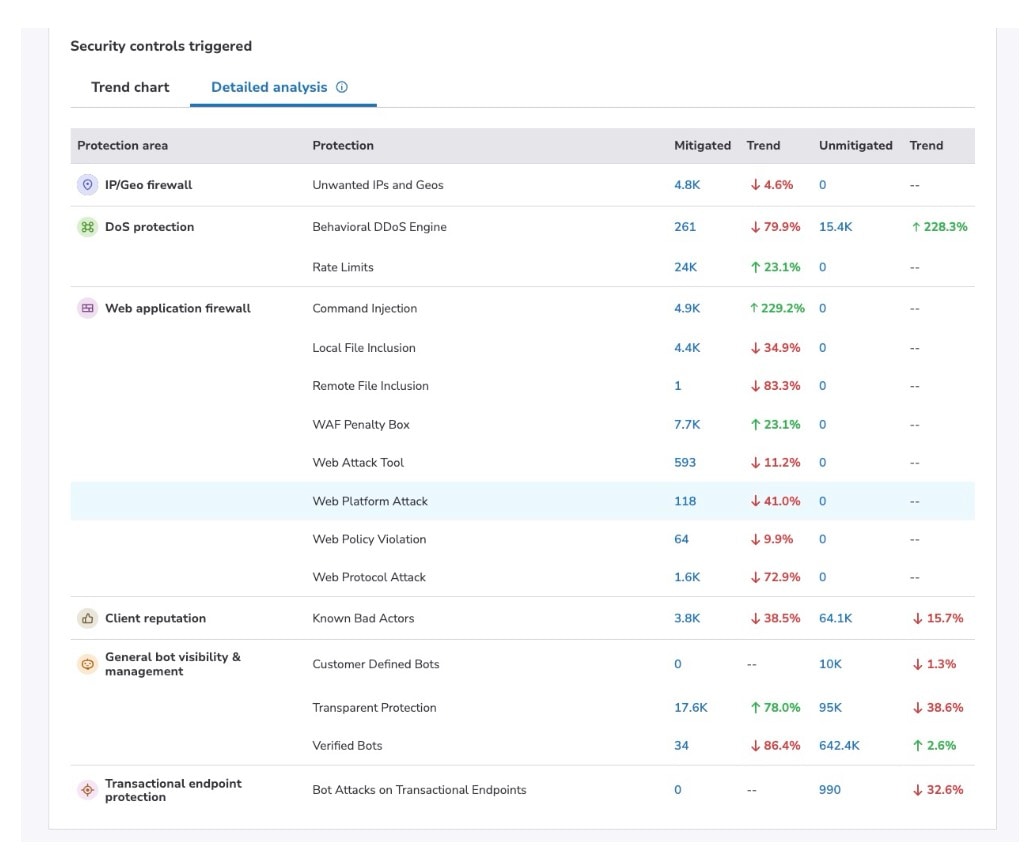Viewport: 1034px width, 854px height.
Task: Click the DoS protection green icon
Action: (87, 227)
